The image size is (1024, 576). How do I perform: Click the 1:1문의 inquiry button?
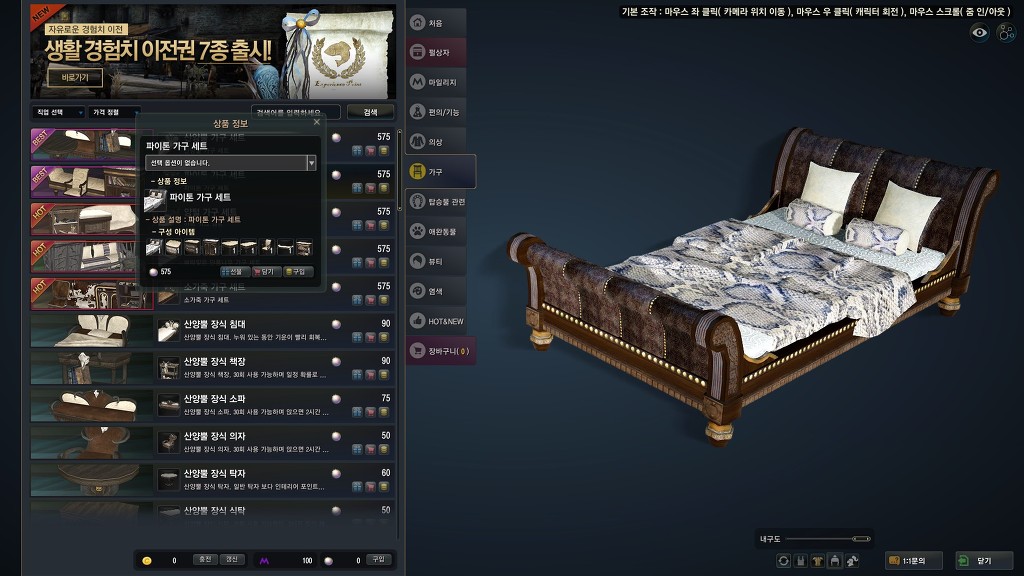(x=914, y=560)
